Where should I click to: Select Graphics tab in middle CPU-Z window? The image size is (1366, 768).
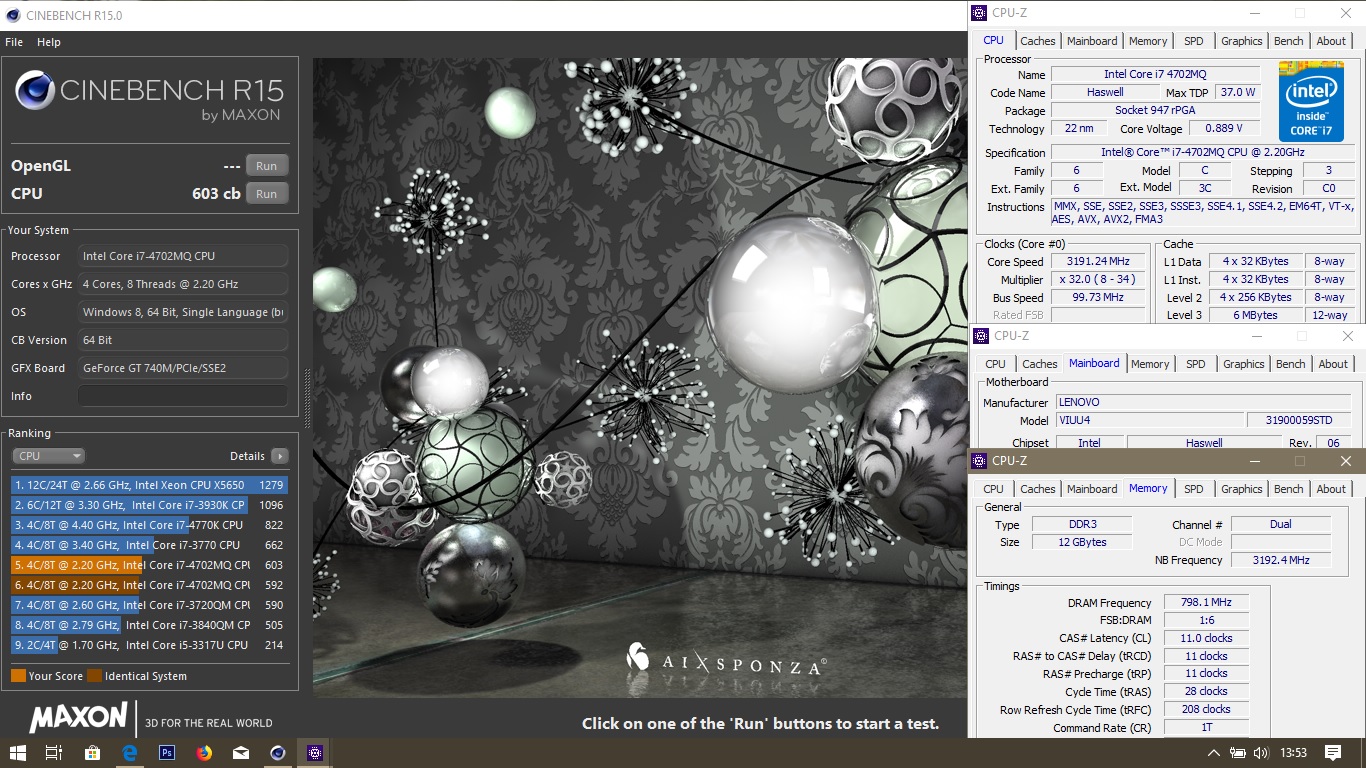tap(1244, 364)
